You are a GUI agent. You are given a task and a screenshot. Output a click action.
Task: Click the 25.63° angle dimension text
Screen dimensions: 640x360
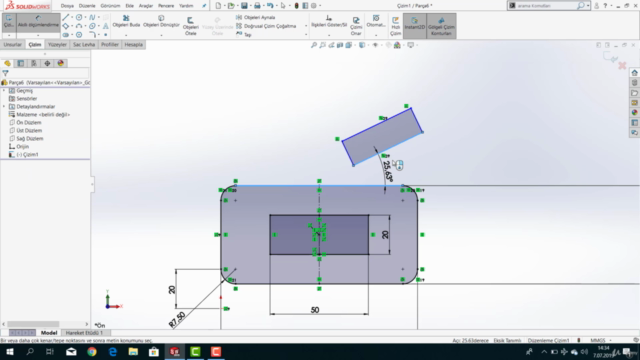[x=388, y=171]
